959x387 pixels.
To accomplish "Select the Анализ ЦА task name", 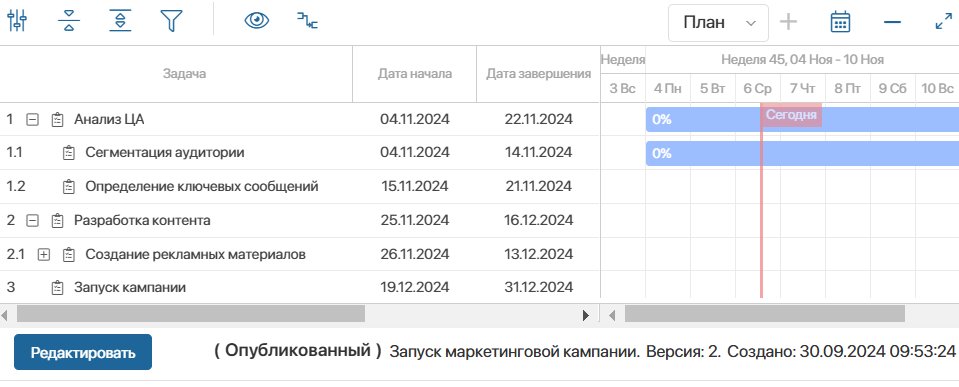I will click(109, 120).
